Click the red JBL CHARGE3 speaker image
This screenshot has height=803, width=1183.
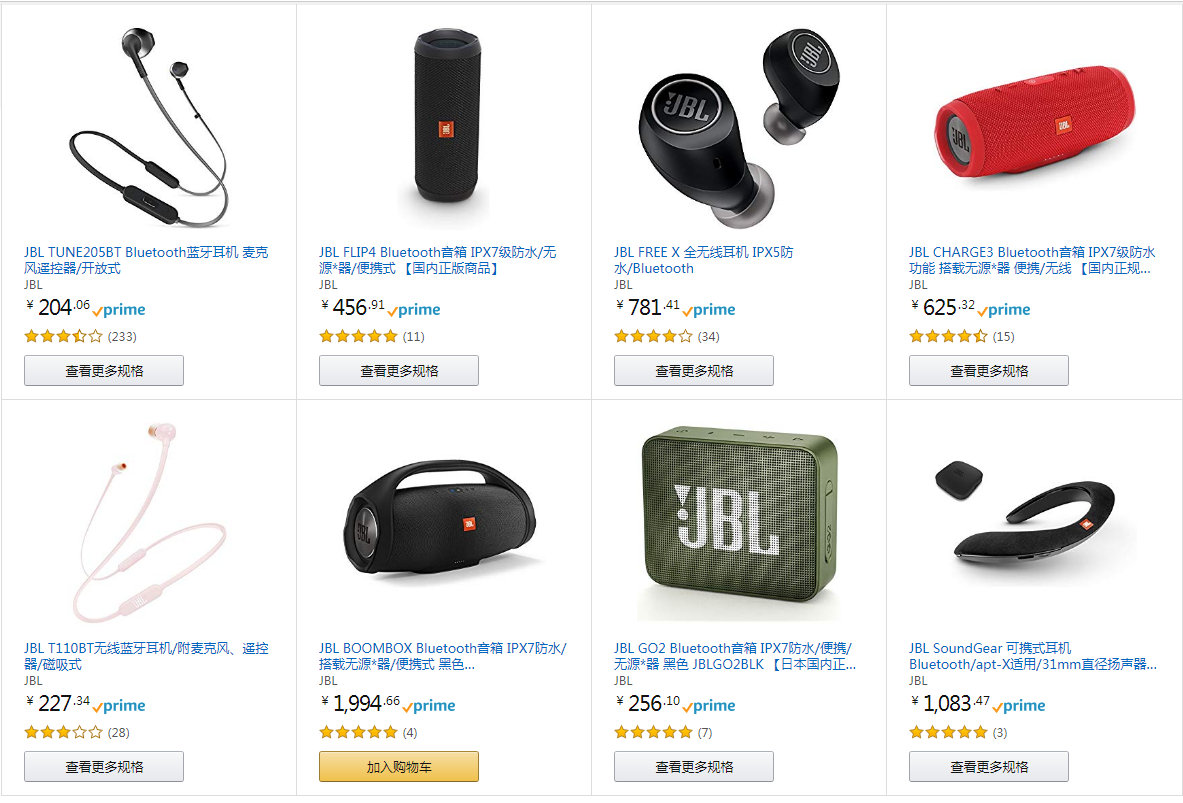click(x=1034, y=122)
